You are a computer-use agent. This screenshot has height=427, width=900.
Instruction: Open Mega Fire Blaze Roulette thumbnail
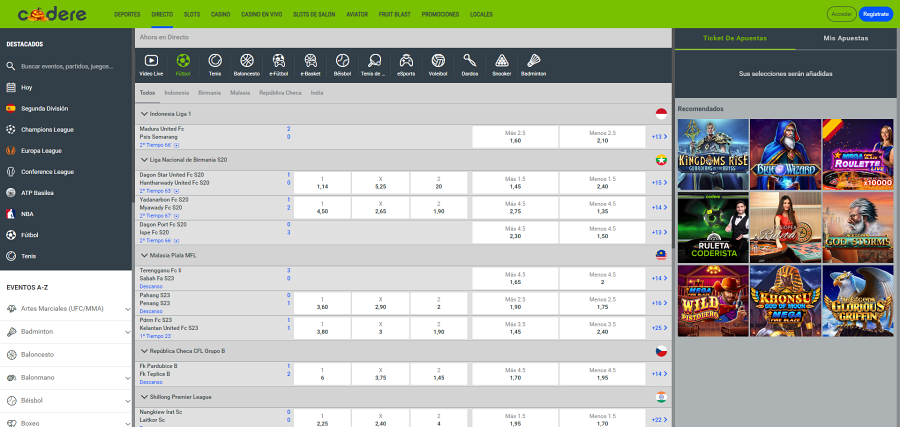point(858,154)
